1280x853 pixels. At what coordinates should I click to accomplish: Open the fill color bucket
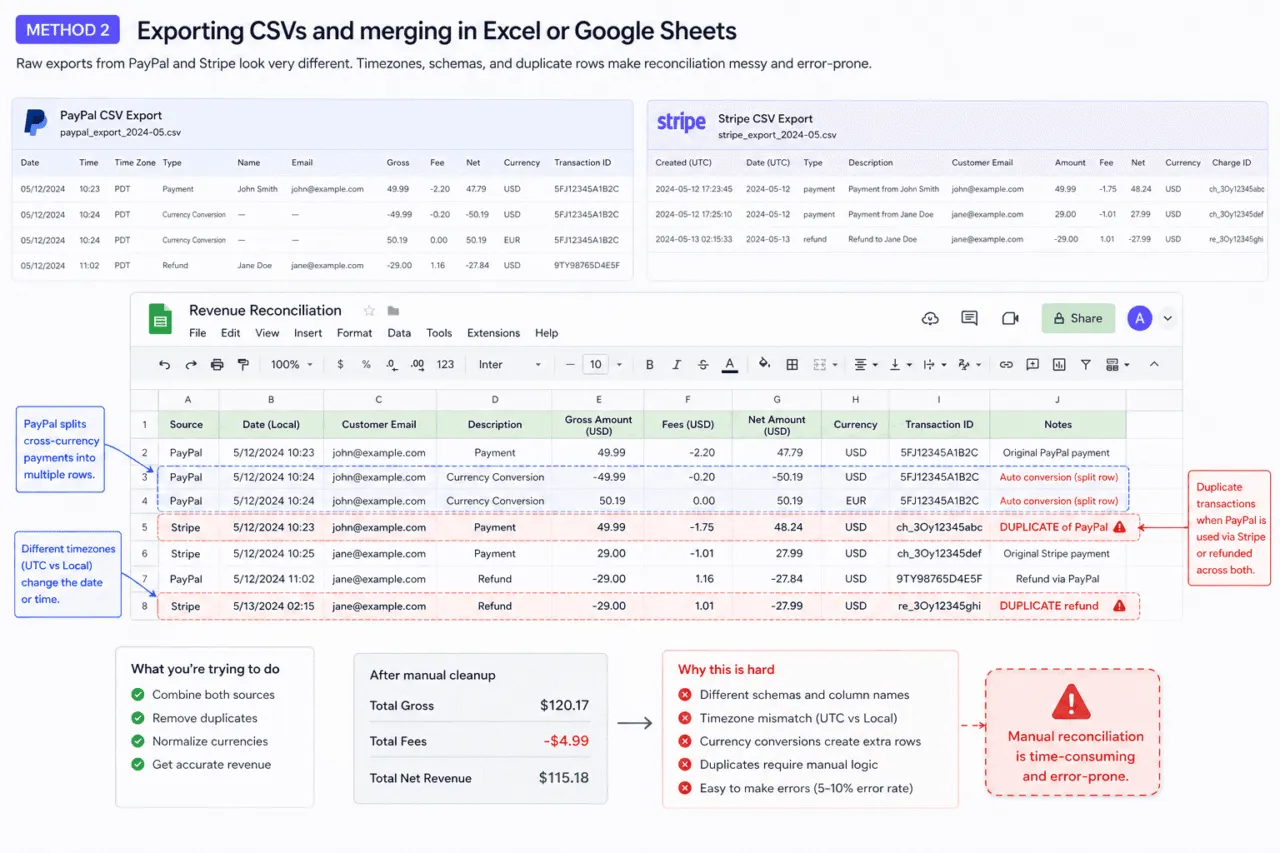(765, 365)
